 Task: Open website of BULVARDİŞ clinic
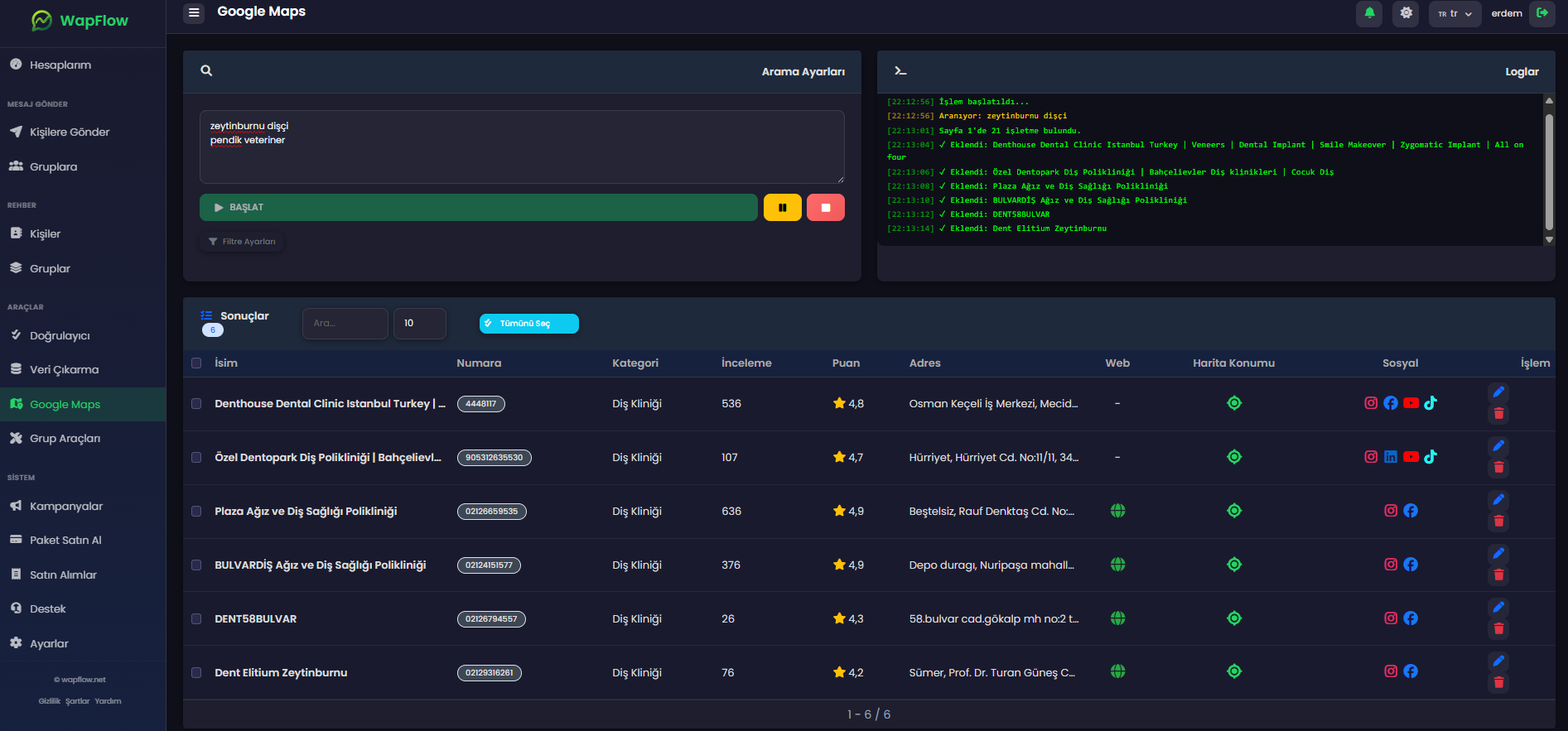pos(1118,565)
